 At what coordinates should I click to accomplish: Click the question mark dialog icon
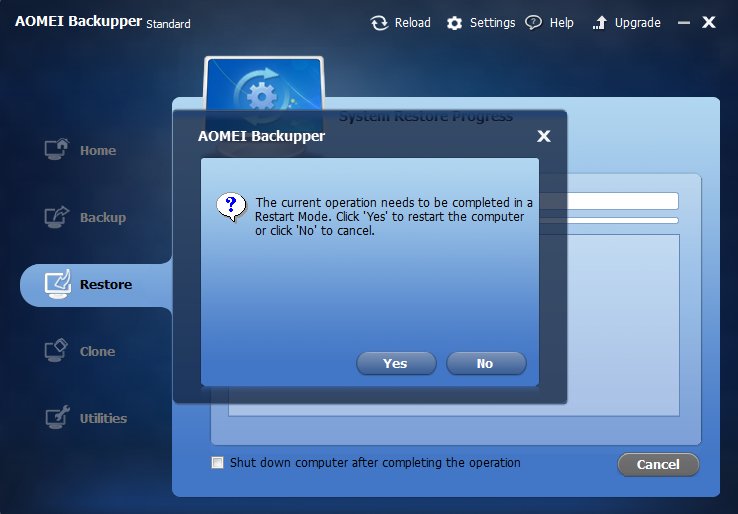[231, 207]
